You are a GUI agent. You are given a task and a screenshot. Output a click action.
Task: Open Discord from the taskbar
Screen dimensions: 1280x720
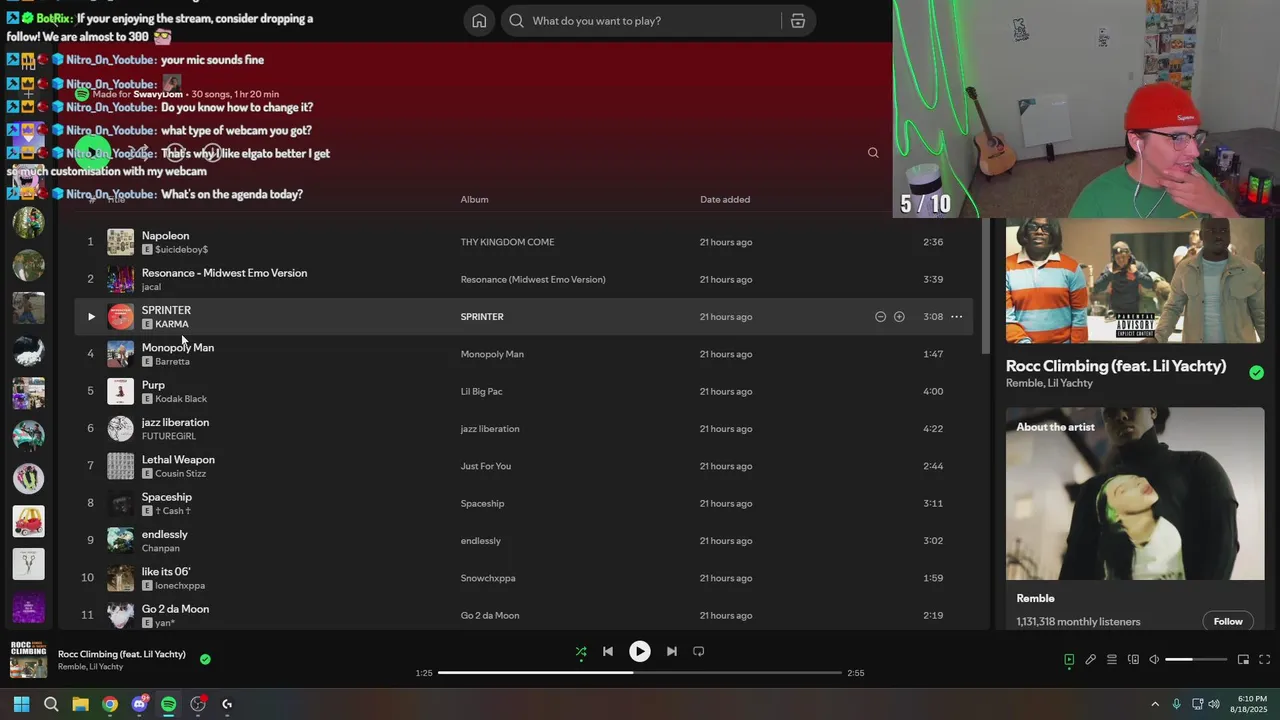pyautogui.click(x=140, y=704)
